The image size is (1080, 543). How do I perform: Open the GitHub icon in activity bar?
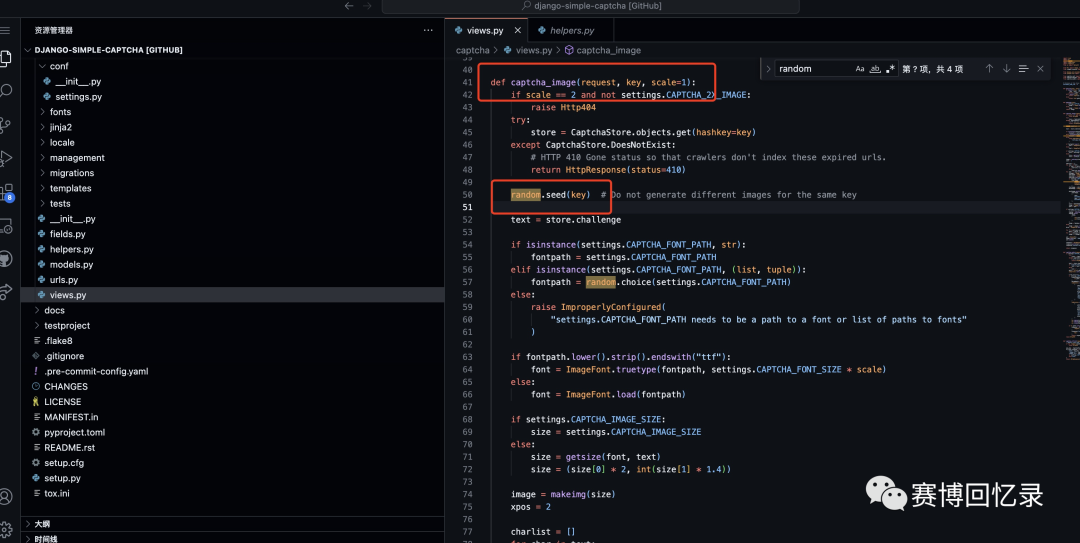click(6, 258)
